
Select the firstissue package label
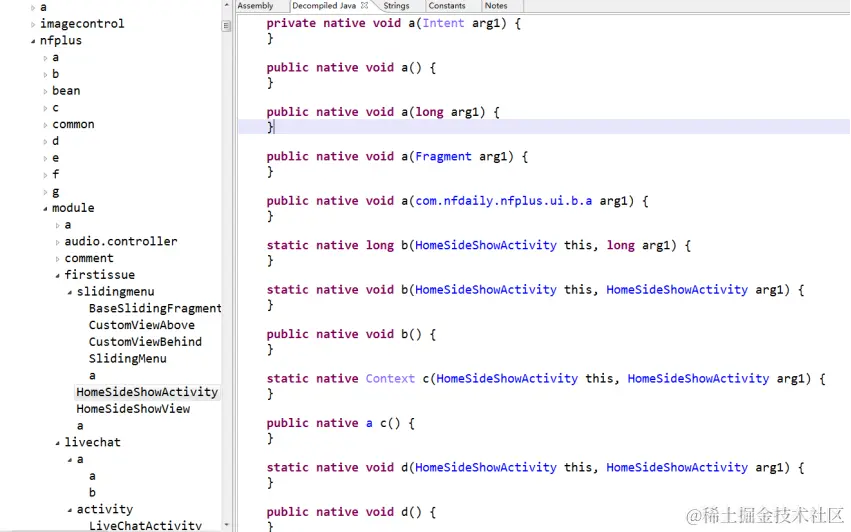[100, 275]
